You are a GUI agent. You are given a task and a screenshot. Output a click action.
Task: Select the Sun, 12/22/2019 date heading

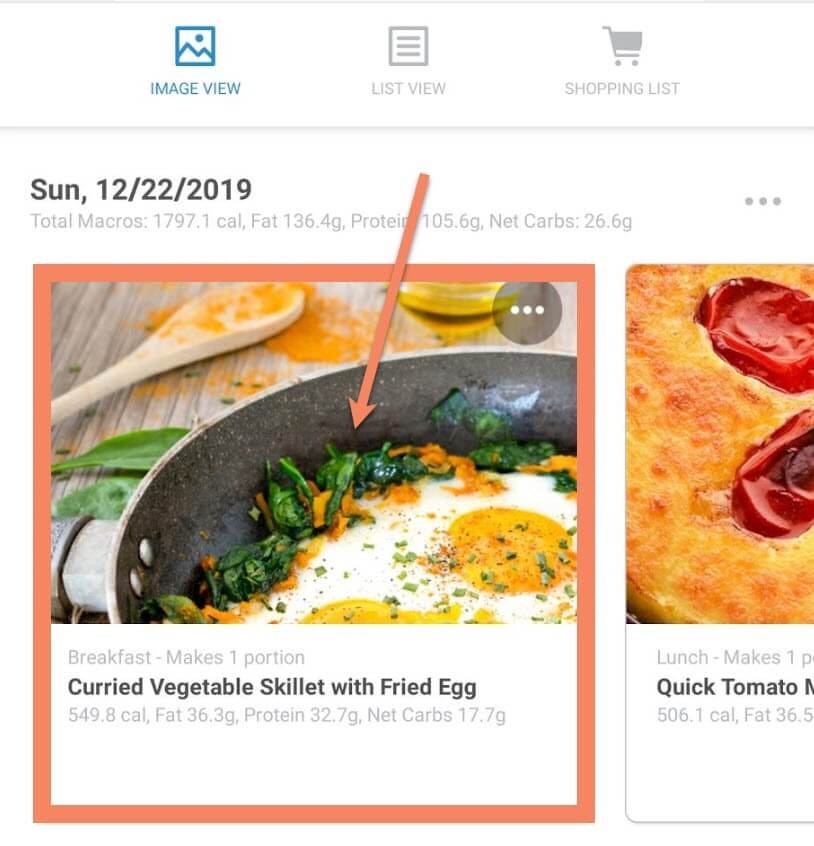tap(141, 189)
